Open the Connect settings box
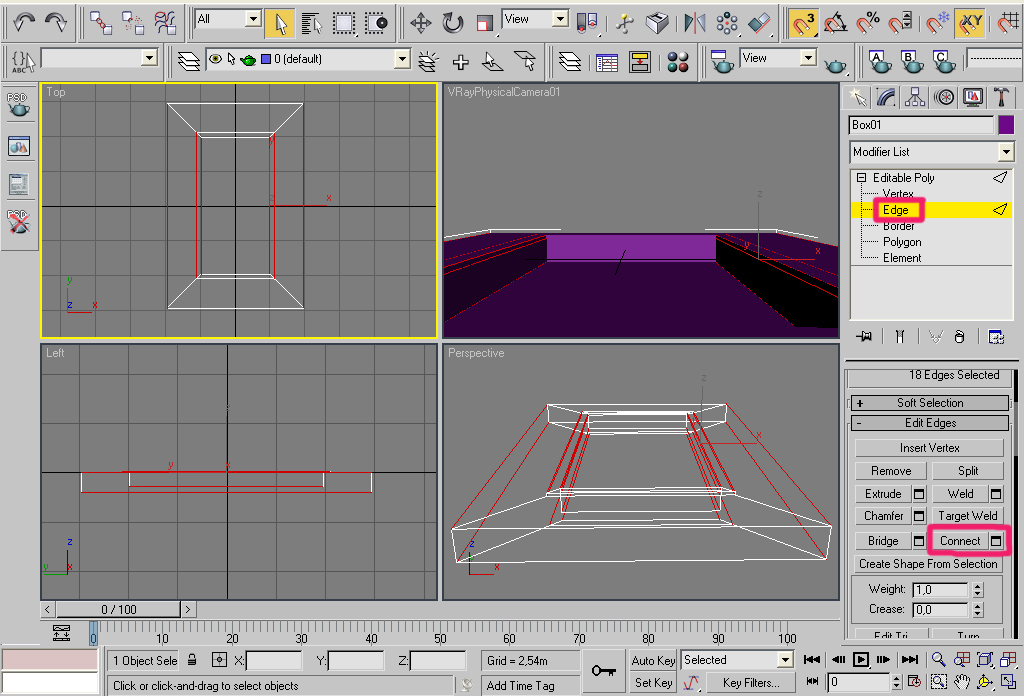The height and width of the screenshot is (696, 1024). (996, 541)
